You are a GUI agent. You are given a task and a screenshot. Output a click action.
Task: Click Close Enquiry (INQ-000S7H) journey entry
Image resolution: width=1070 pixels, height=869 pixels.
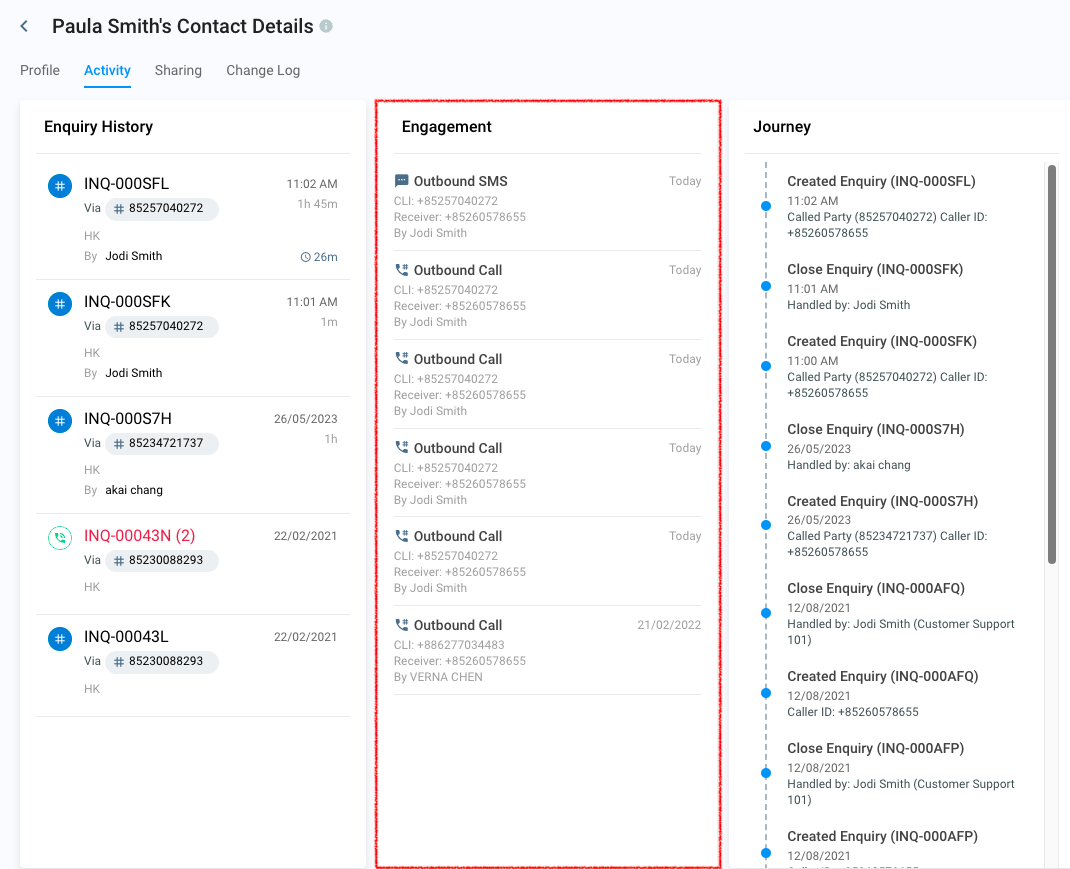tap(876, 429)
